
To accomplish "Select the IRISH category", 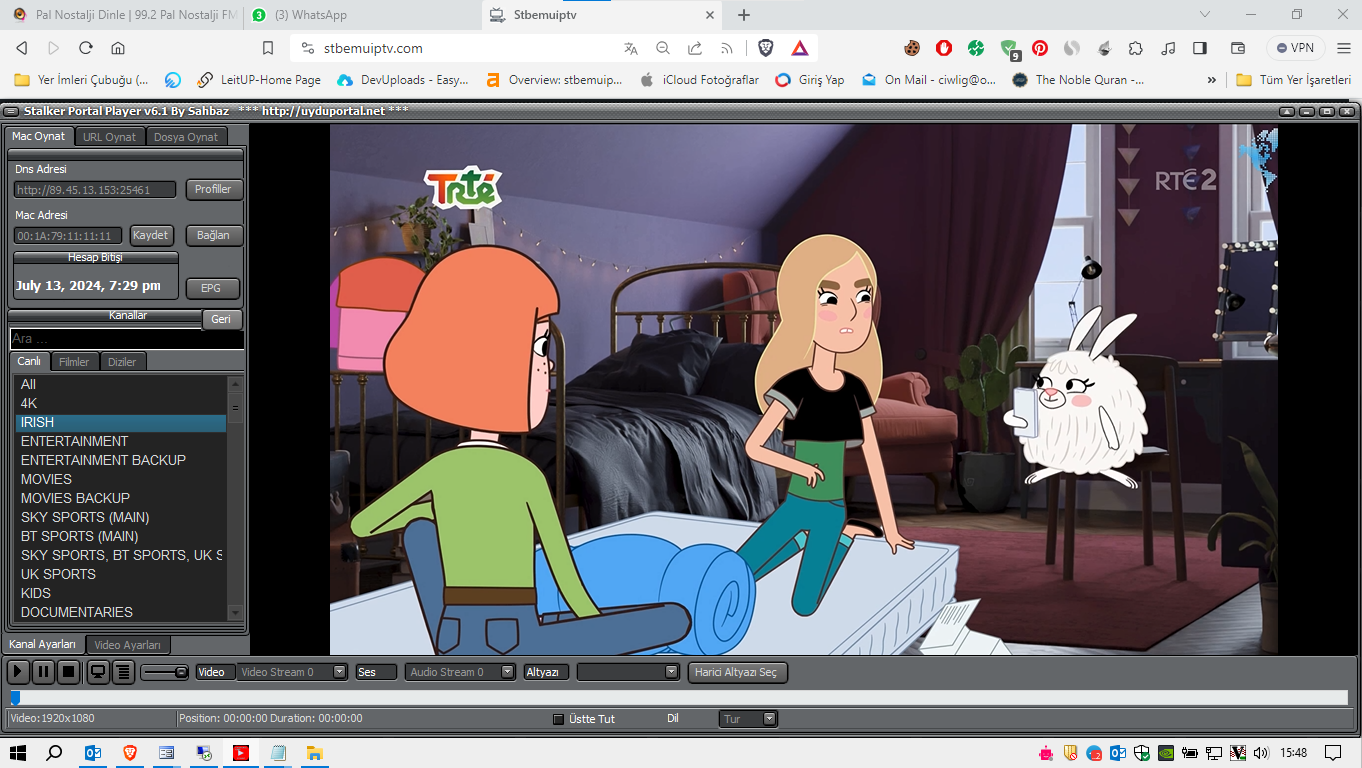I will point(121,422).
